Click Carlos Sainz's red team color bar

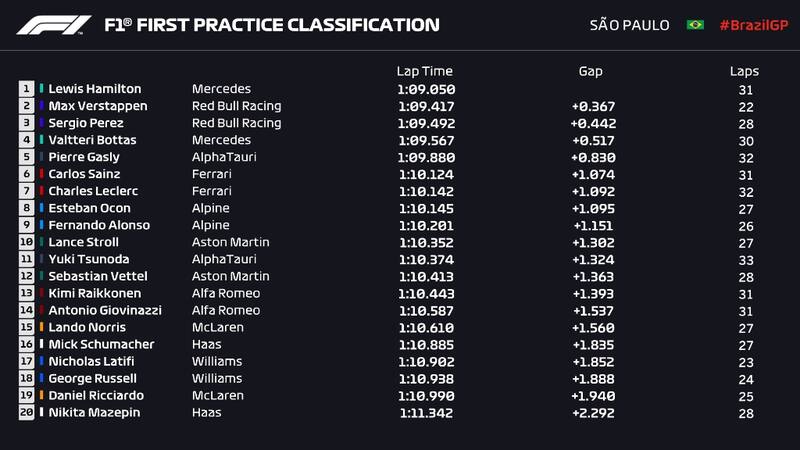[42, 174]
